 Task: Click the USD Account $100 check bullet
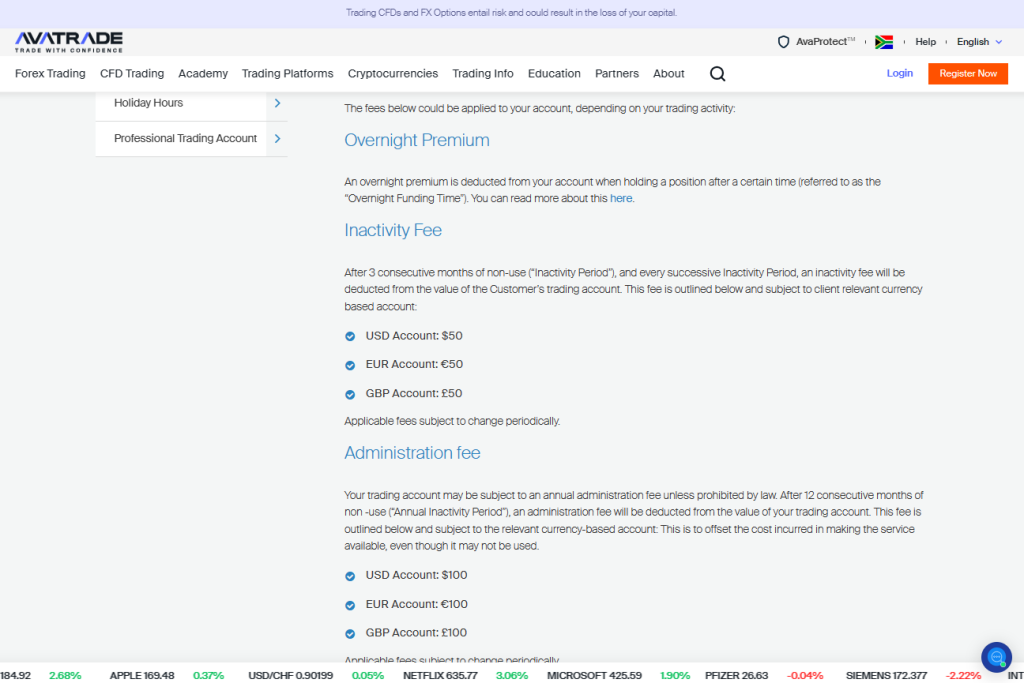click(350, 576)
